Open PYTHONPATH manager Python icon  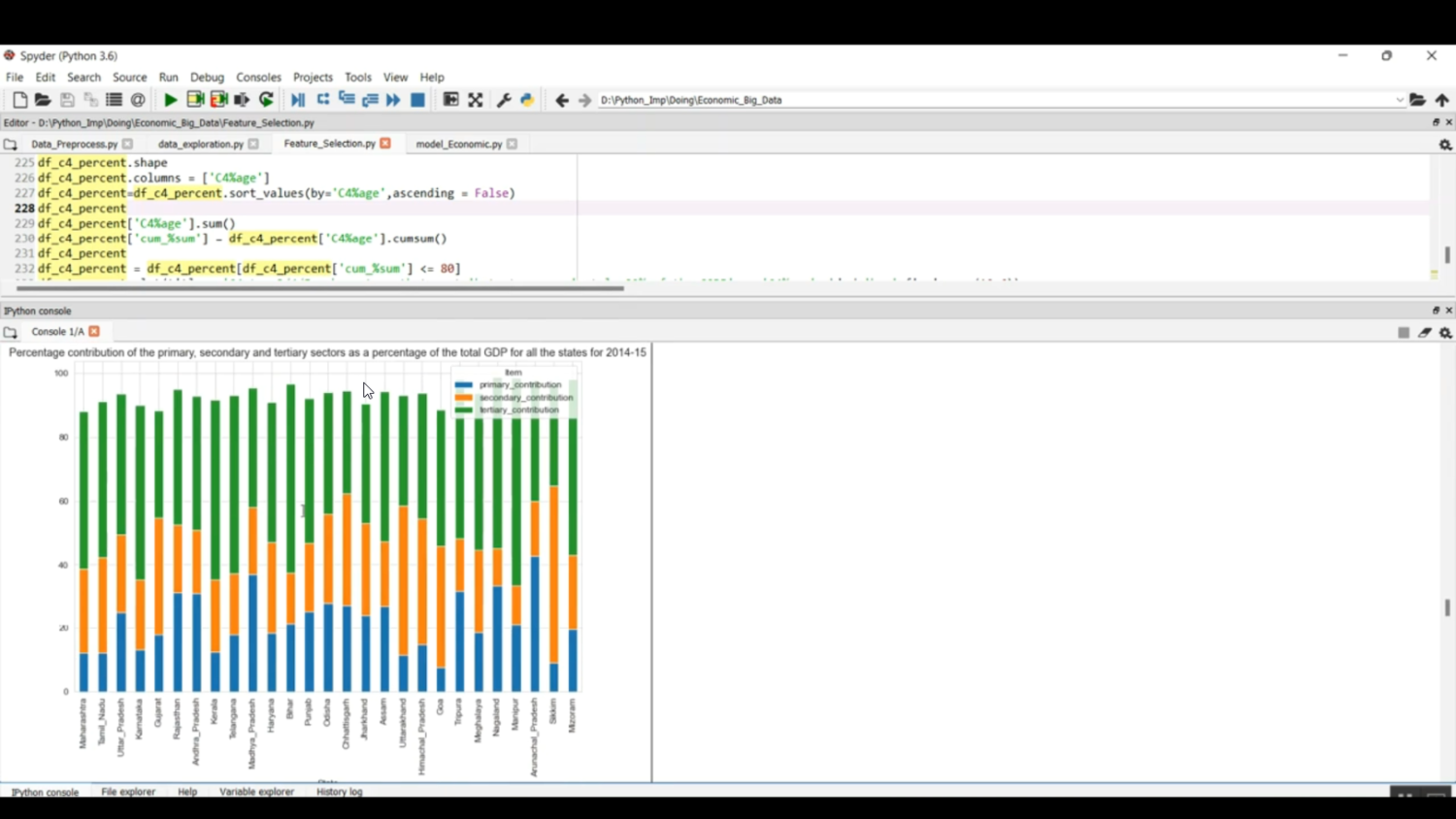click(x=527, y=100)
